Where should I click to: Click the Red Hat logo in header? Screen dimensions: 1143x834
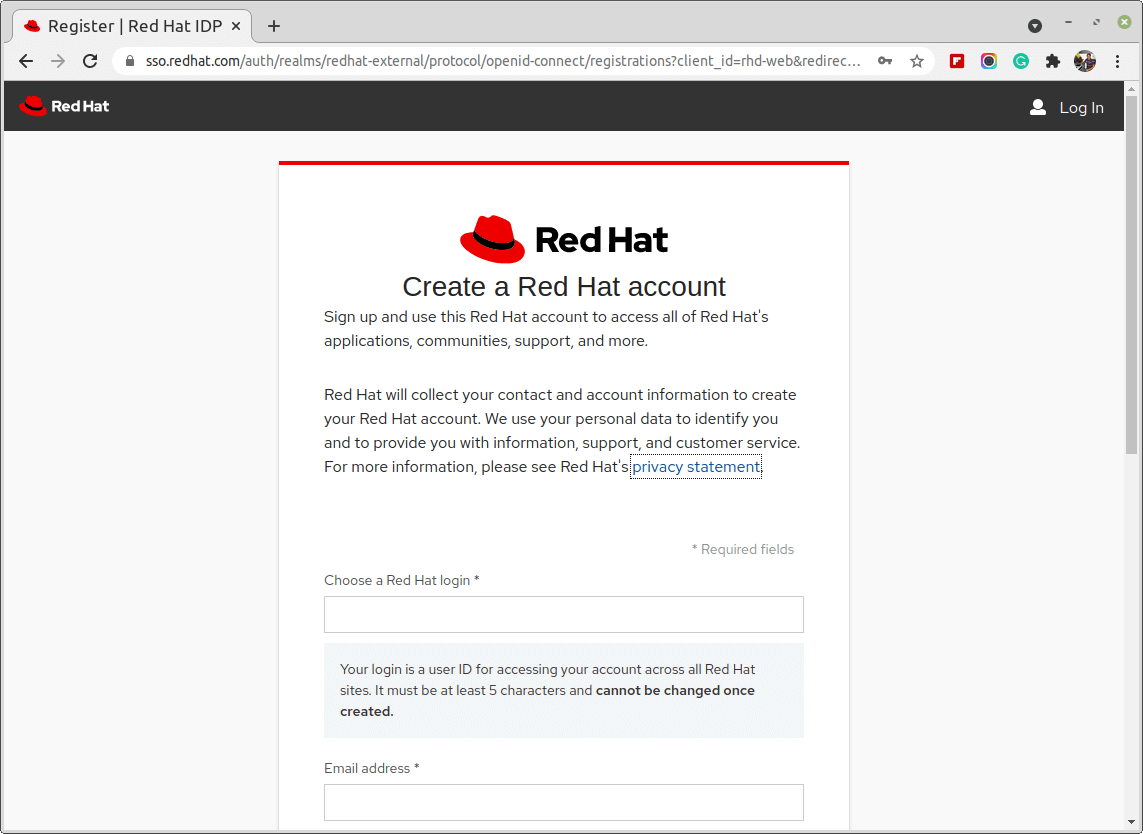tap(64, 106)
